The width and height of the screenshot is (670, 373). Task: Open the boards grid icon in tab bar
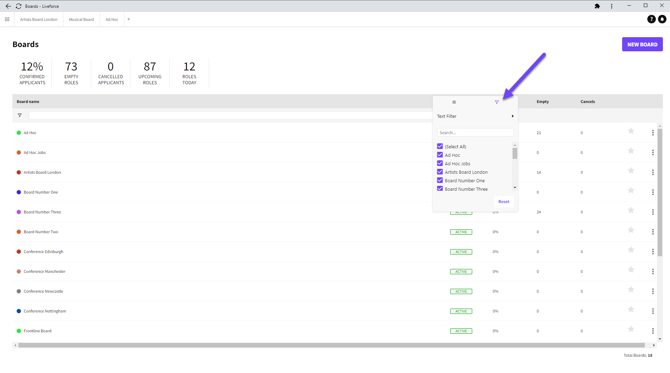7,19
